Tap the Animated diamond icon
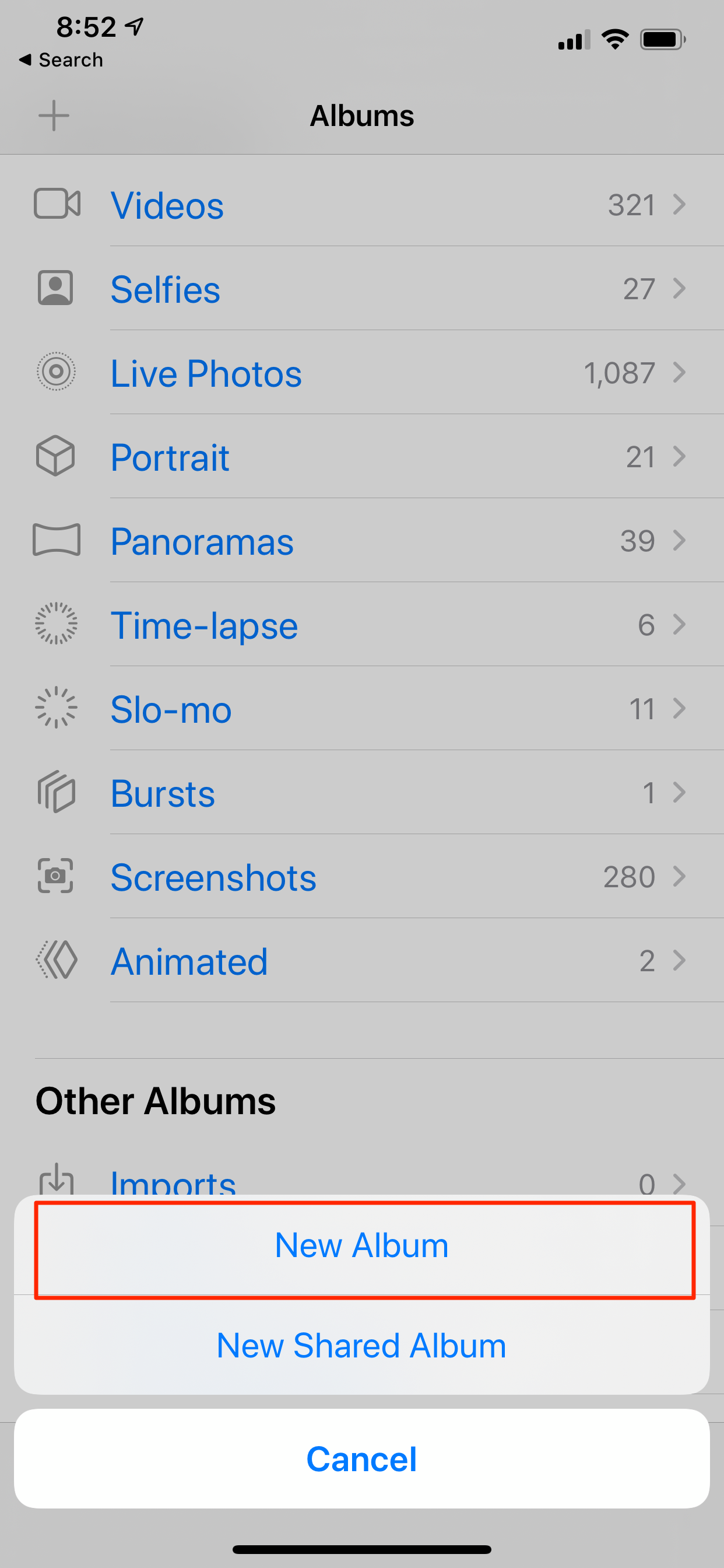 [57, 960]
